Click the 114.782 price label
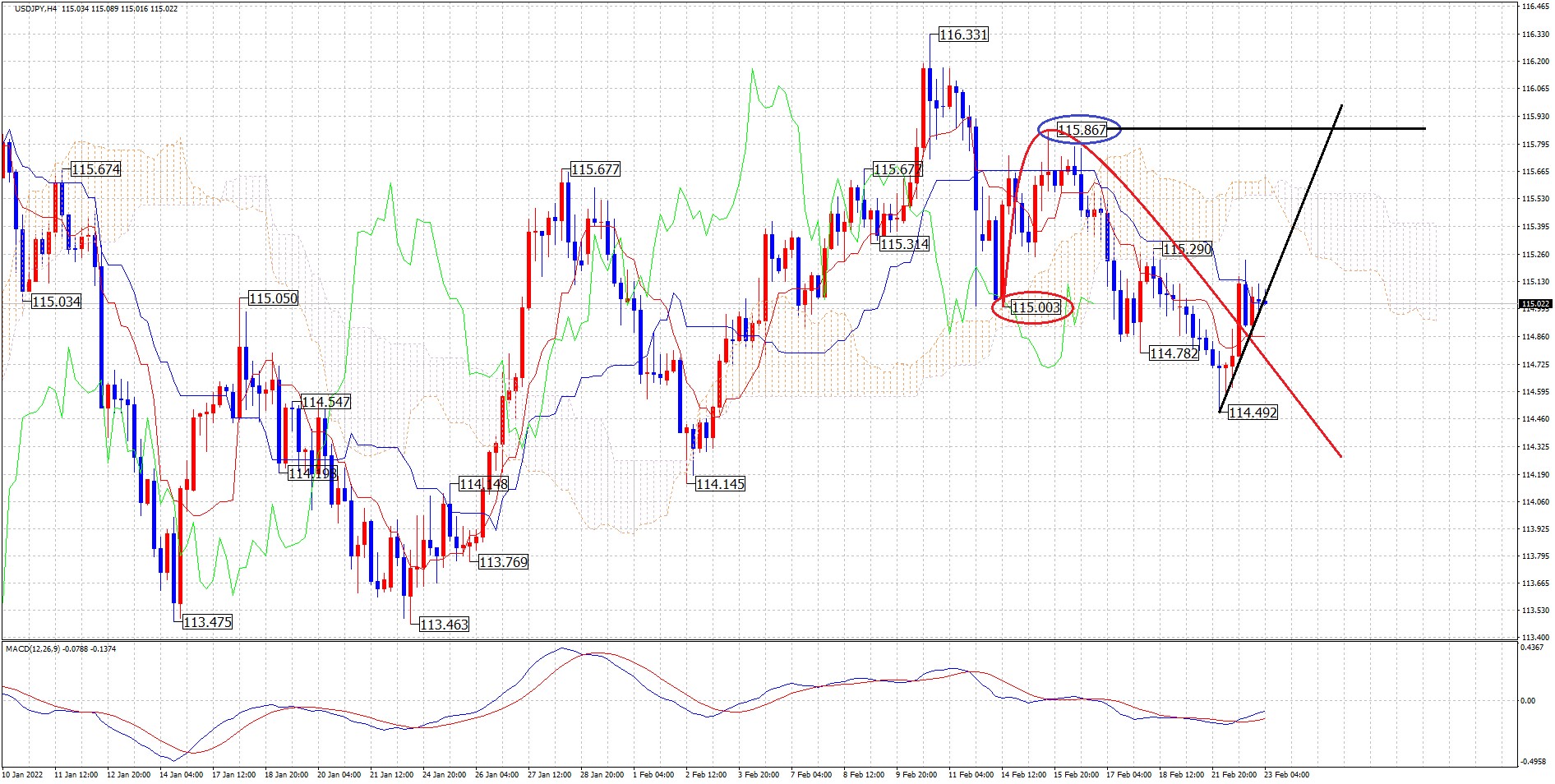This screenshot has width=1555, height=784. tap(1174, 353)
